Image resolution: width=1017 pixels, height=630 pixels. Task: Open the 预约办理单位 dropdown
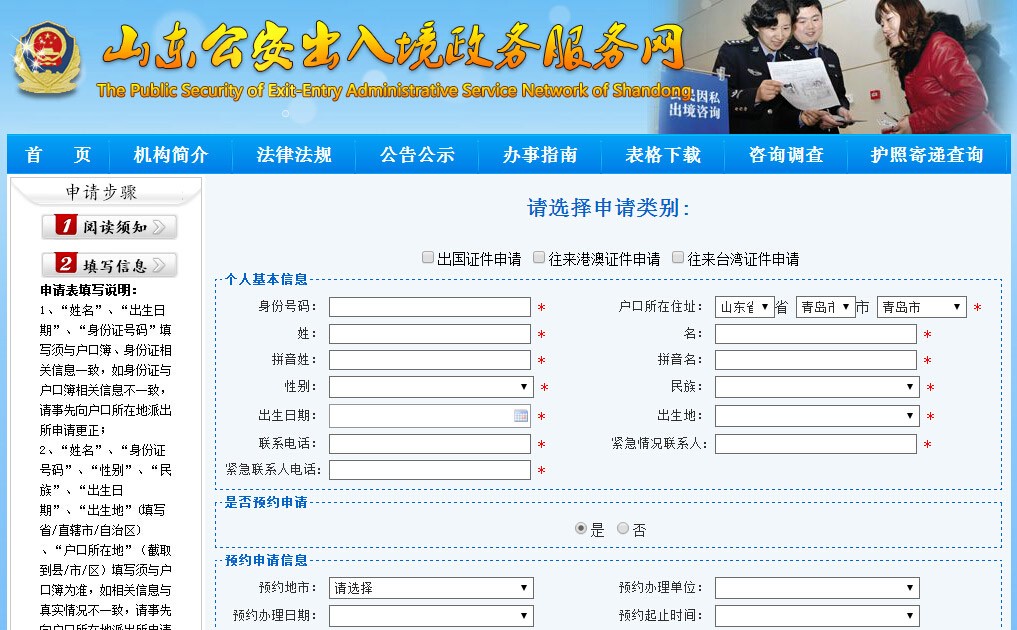[x=816, y=588]
